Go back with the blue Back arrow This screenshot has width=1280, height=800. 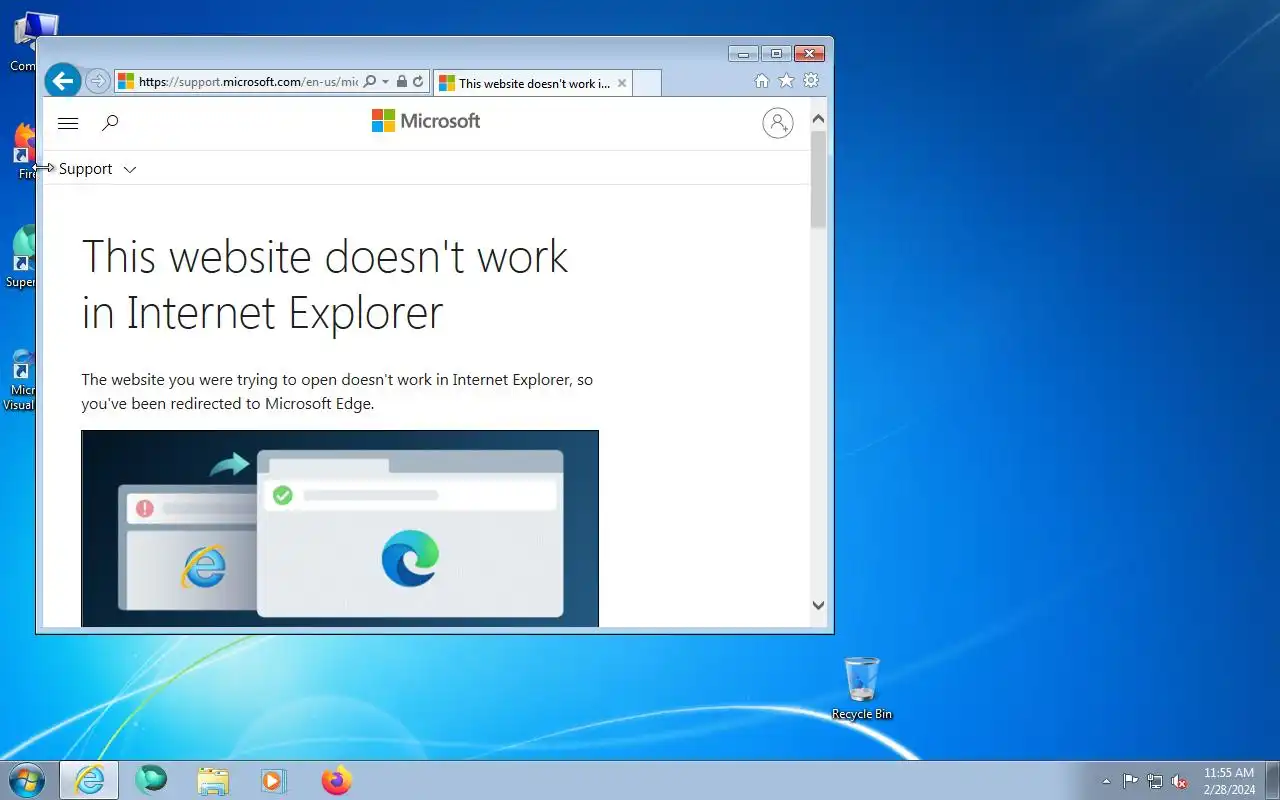[x=62, y=81]
